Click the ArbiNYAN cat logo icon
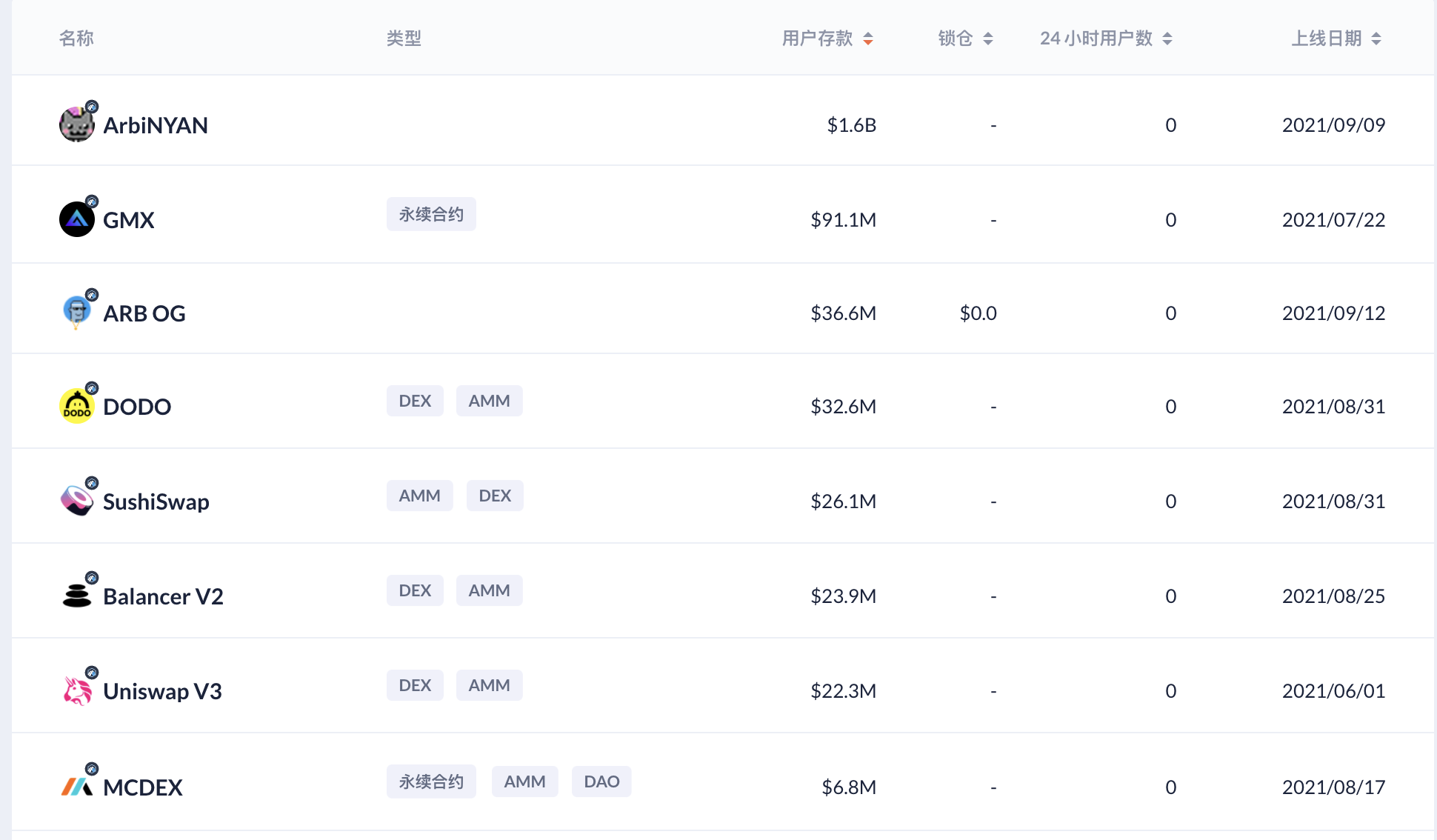 coord(76,124)
